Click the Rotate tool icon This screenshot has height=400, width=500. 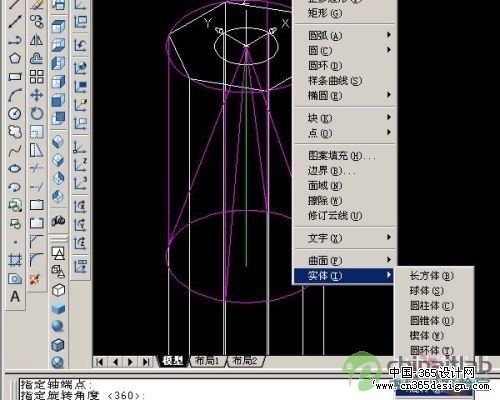[36, 114]
